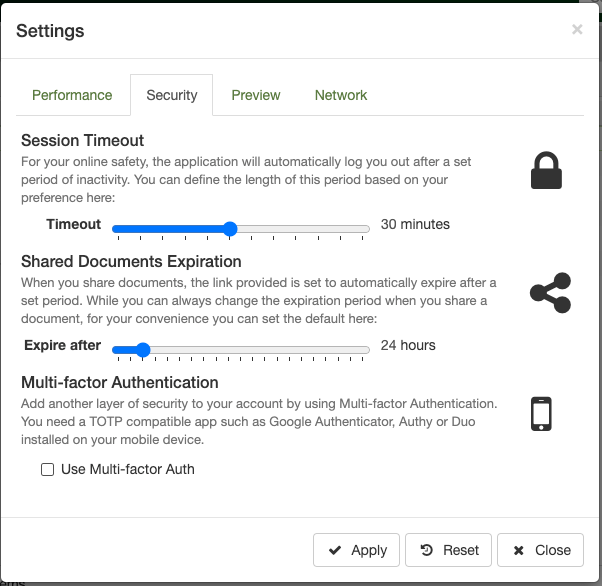Select the Network tab
The width and height of the screenshot is (602, 586).
pyautogui.click(x=341, y=95)
